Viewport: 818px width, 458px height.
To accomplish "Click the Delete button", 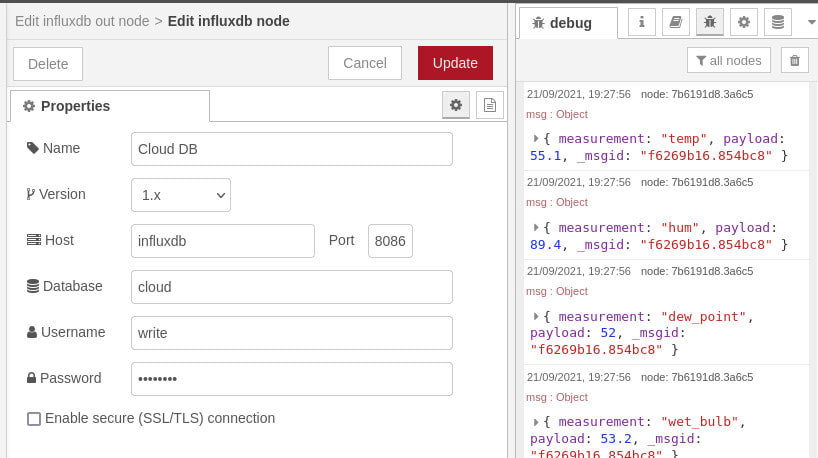I will [48, 64].
